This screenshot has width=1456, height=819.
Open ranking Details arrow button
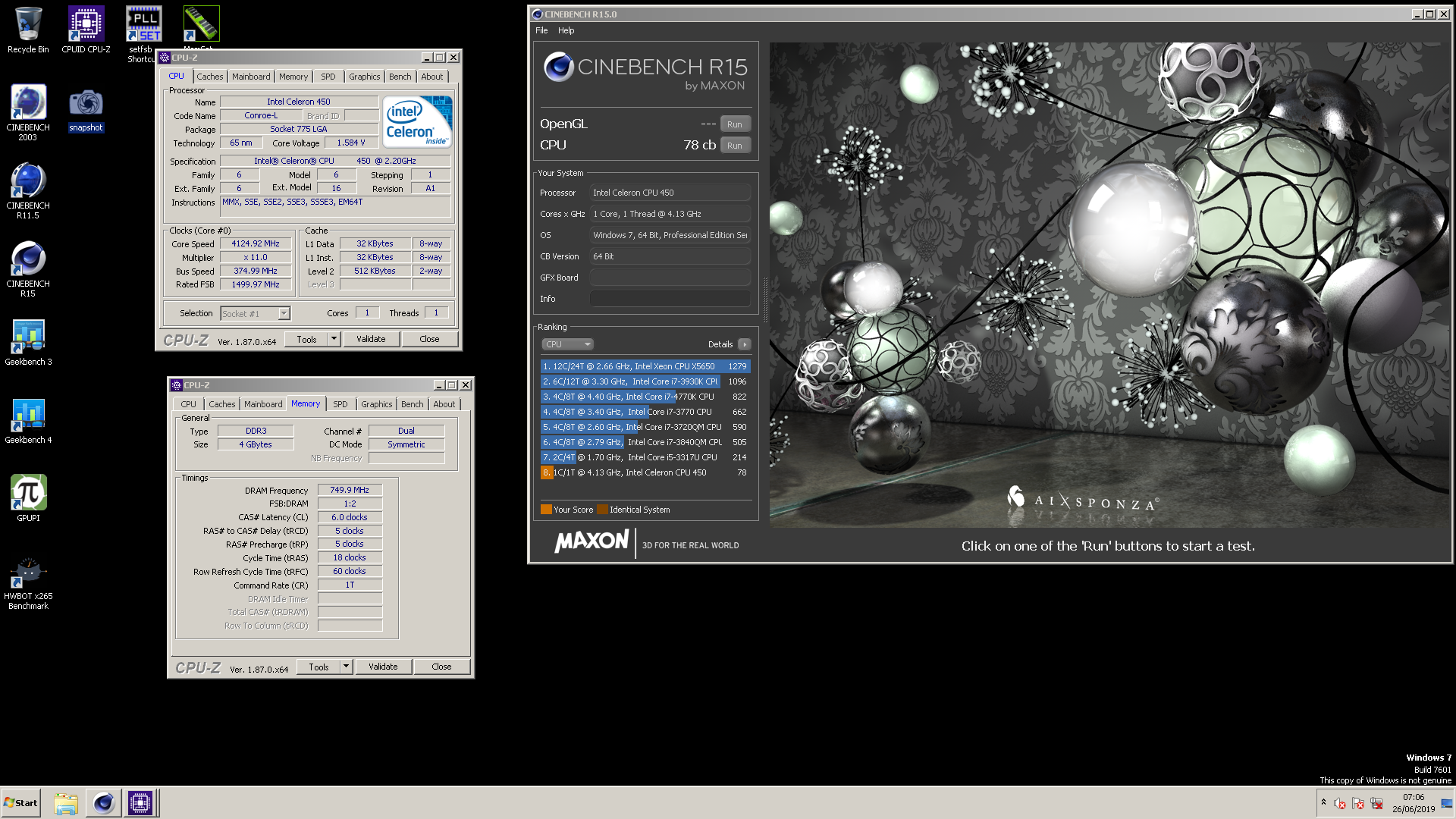(x=745, y=344)
